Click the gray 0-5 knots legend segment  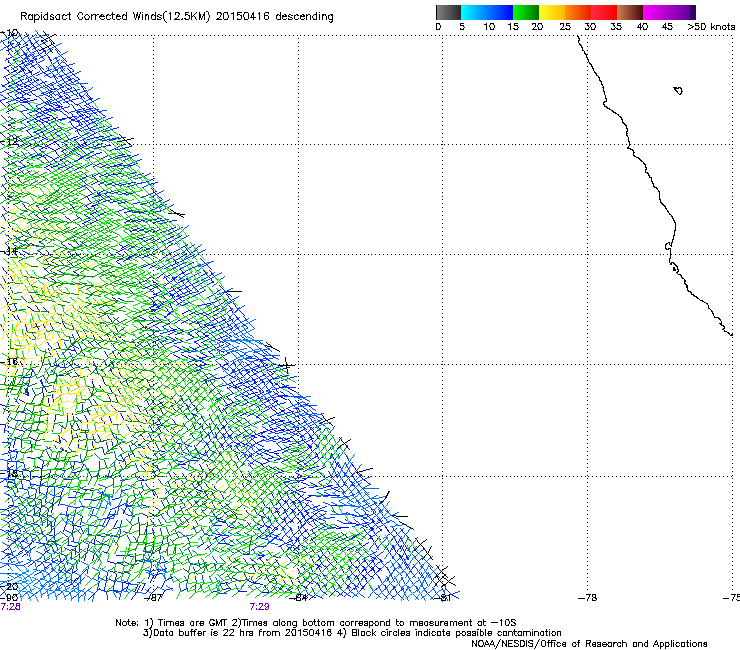coord(448,12)
